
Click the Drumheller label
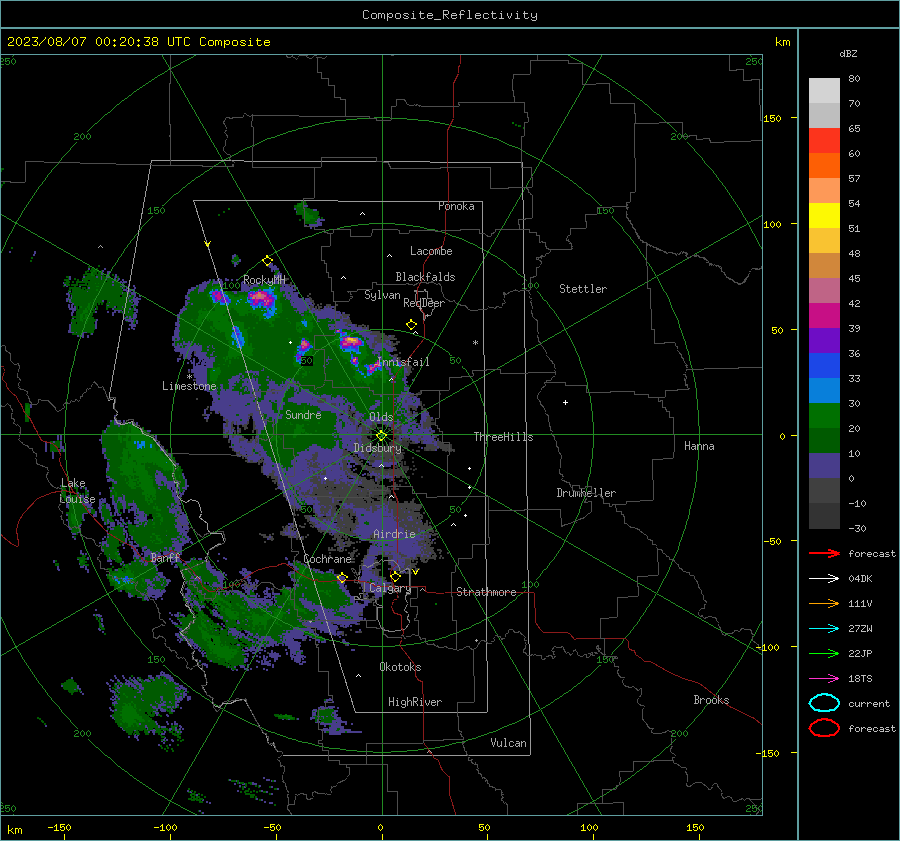click(586, 493)
